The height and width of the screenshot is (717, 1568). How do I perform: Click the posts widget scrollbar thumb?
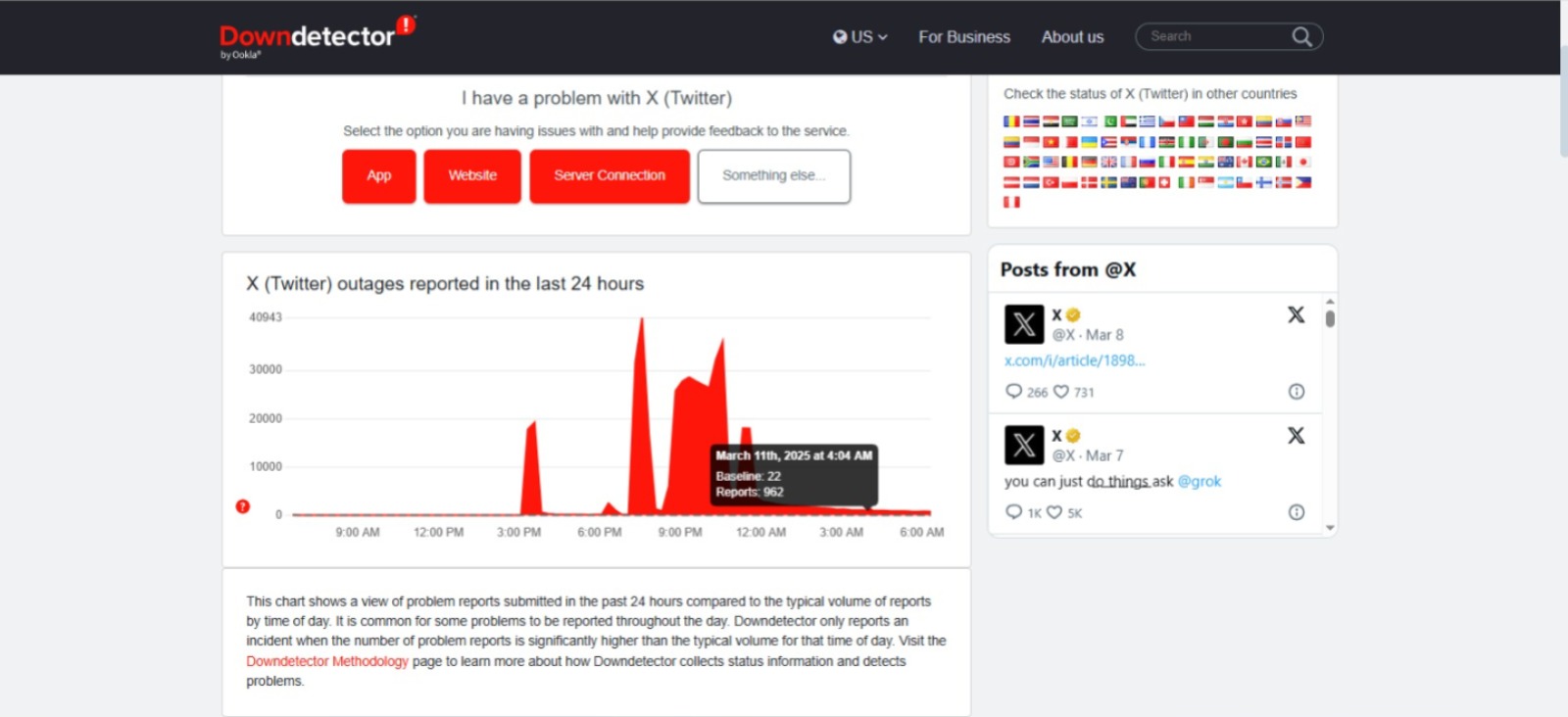click(1330, 318)
